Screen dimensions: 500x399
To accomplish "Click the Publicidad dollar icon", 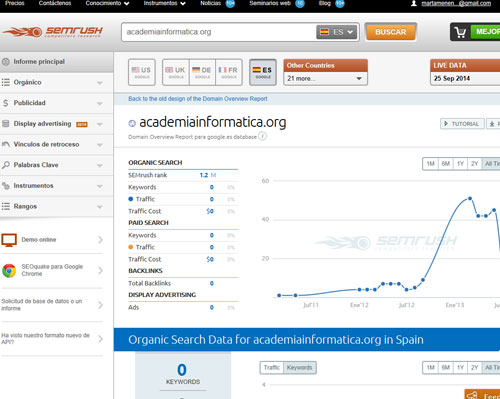I will pyautogui.click(x=6, y=103).
